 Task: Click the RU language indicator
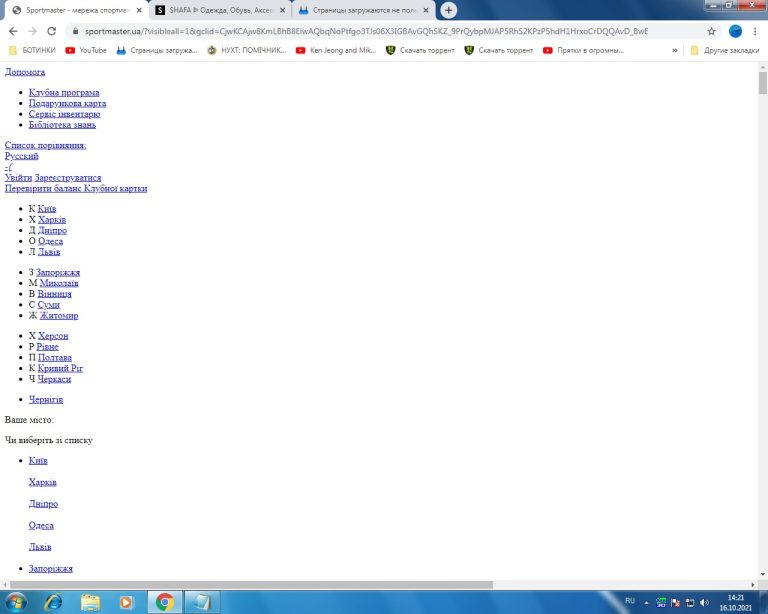(630, 601)
